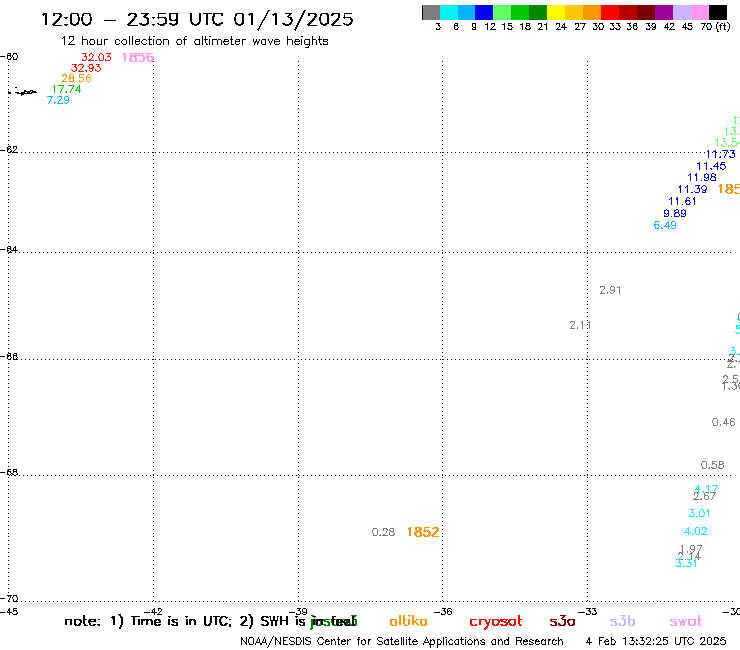Click the red 'cryosat' satellite legend label
The height and width of the screenshot is (650, 740).
[496, 622]
